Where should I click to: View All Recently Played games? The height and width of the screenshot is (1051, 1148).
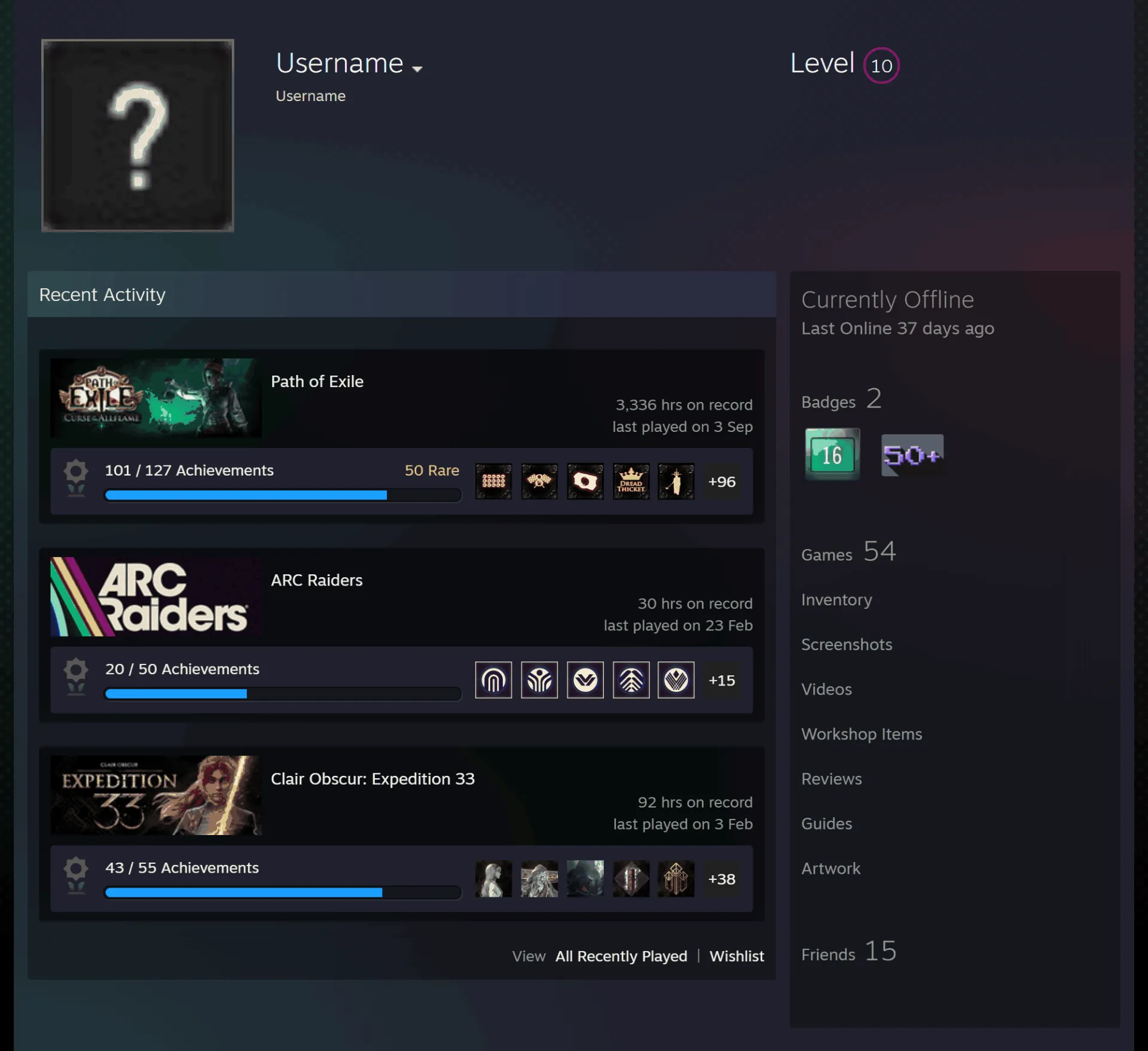click(x=621, y=956)
